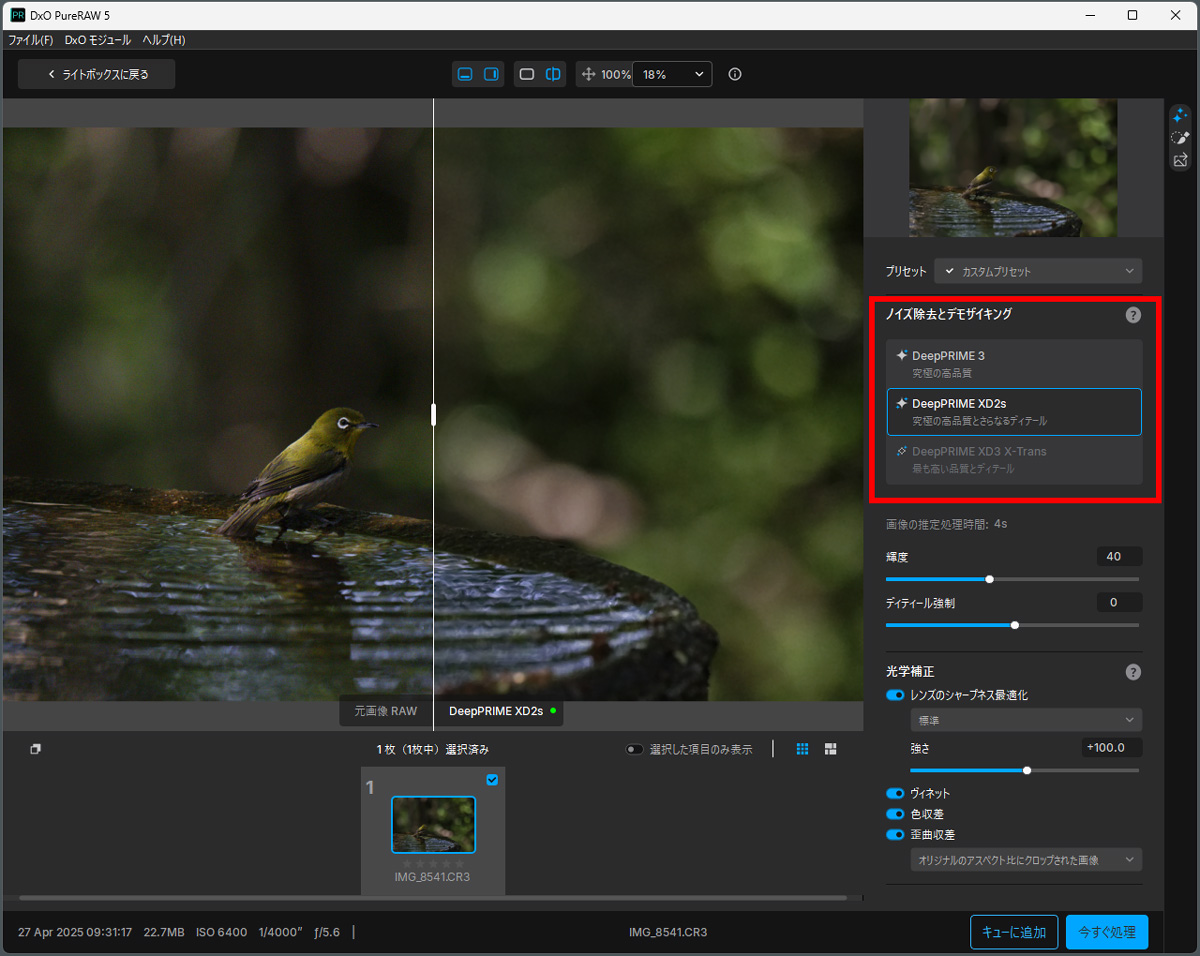The height and width of the screenshot is (956, 1200).
Task: Toggle the bottom filmstrip panel icon
Action: point(465,74)
